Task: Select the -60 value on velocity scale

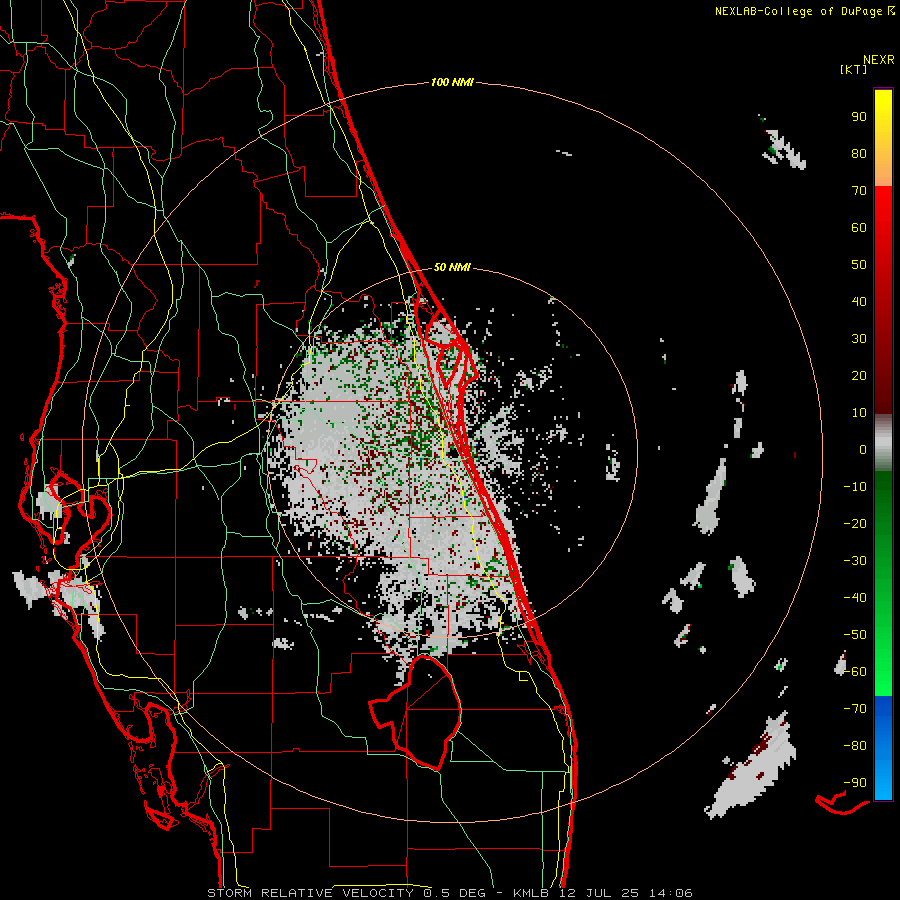Action: coord(855,672)
